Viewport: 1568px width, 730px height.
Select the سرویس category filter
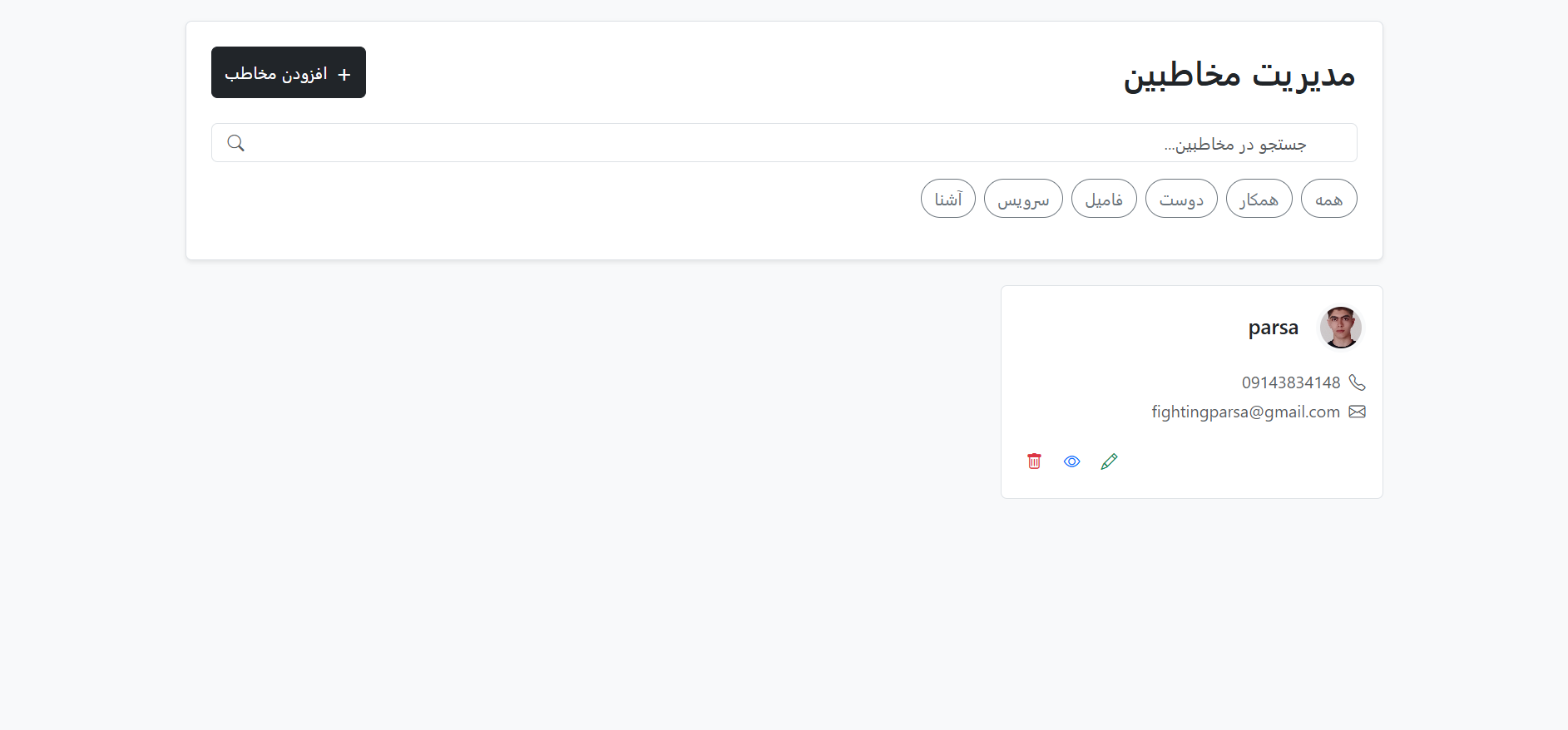1023,199
